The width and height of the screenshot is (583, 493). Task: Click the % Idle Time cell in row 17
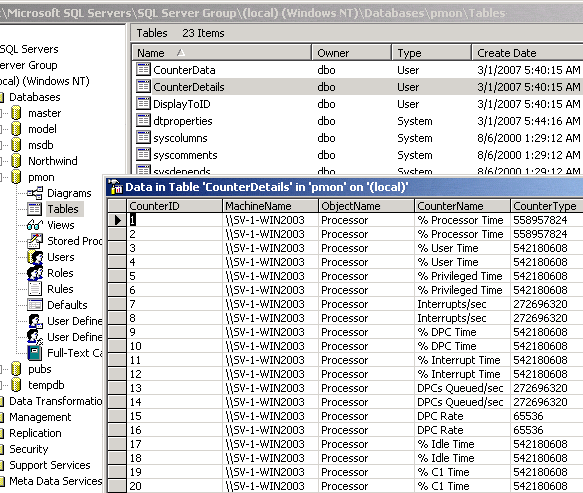click(462, 444)
